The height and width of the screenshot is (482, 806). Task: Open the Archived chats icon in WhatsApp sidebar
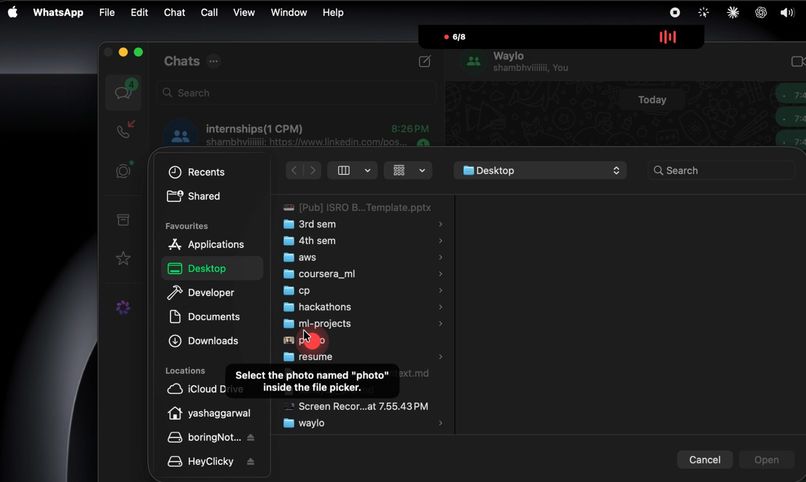123,219
